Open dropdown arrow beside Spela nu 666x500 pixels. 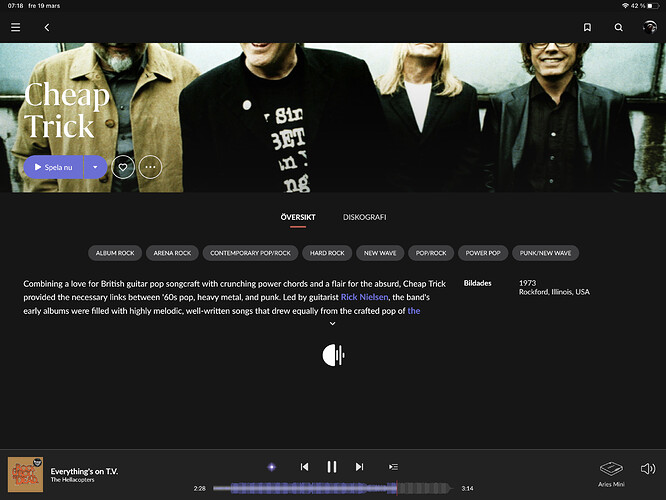click(95, 167)
